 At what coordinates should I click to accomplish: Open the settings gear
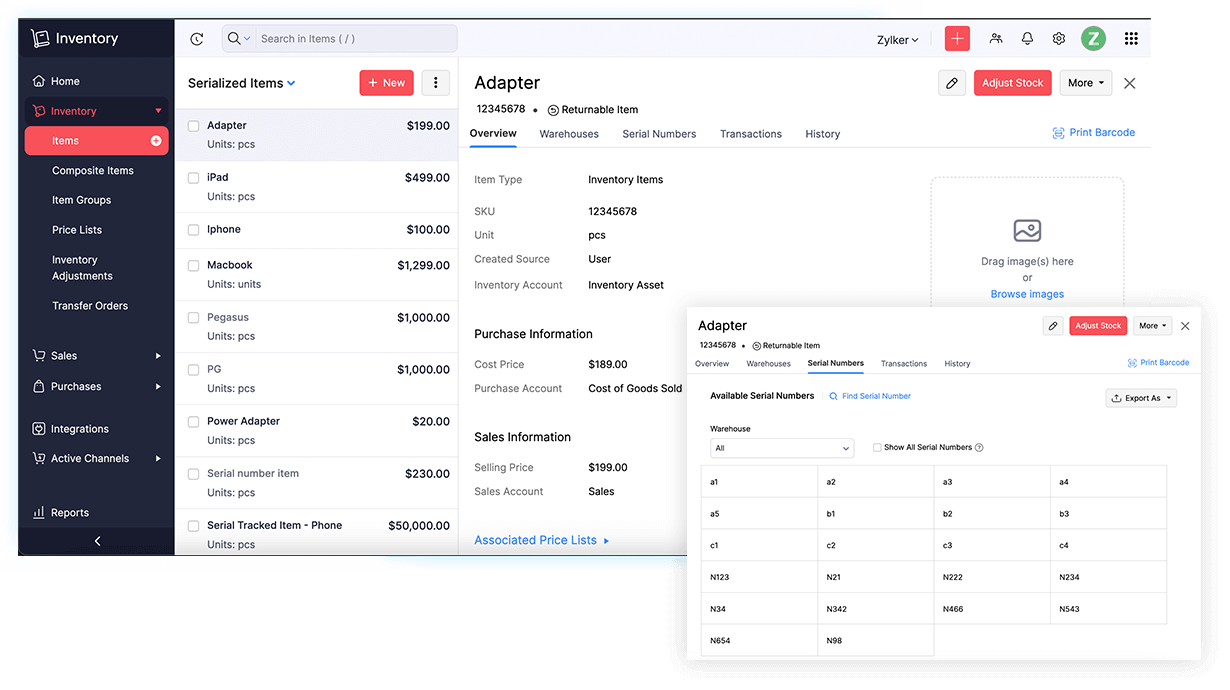[x=1059, y=38]
